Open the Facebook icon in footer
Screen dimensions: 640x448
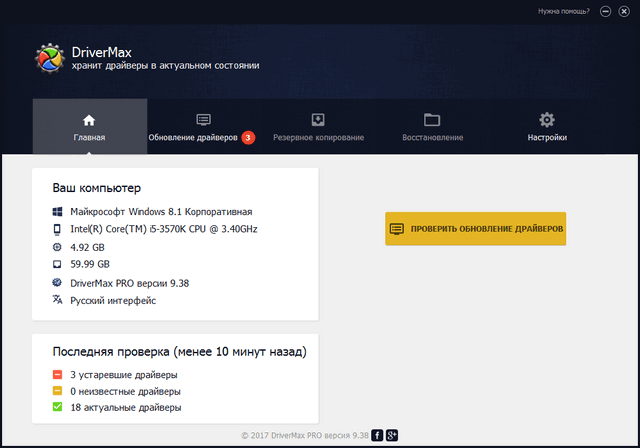click(x=377, y=435)
